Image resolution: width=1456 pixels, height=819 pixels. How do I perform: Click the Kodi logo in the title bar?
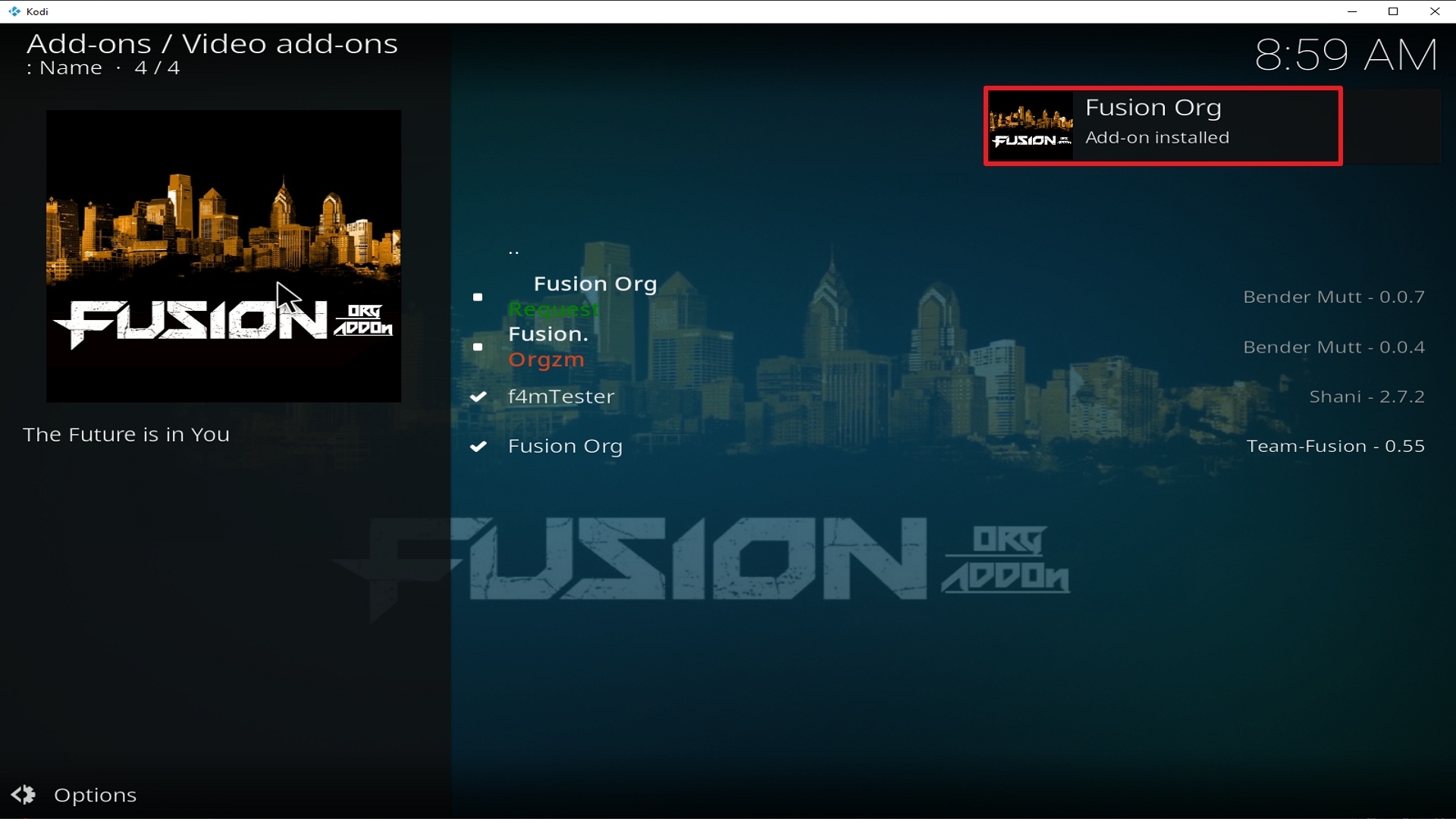(x=14, y=11)
